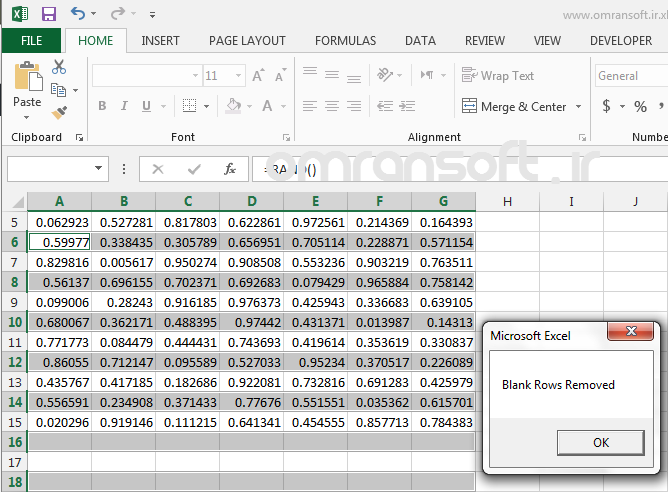Click the Insert Function fx icon
668x492 pixels.
click(x=230, y=169)
